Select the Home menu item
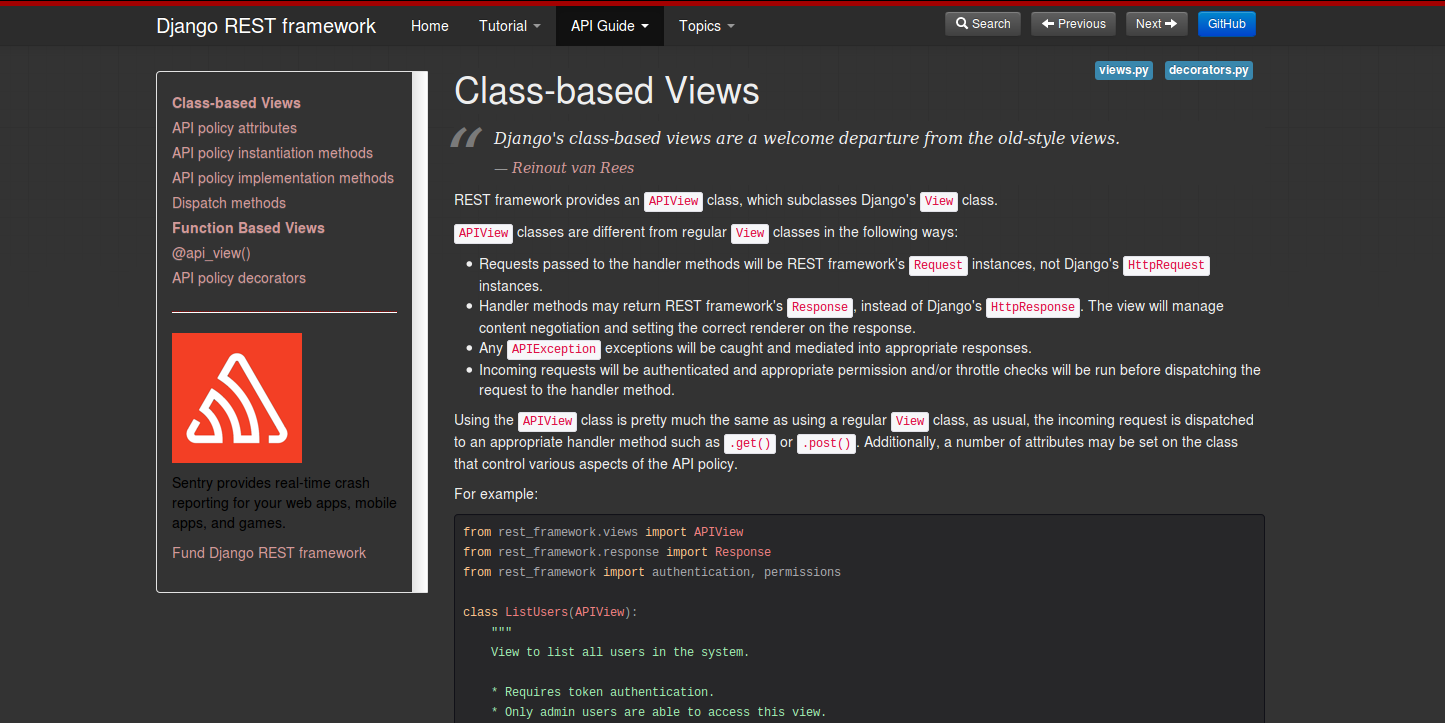 pos(429,25)
